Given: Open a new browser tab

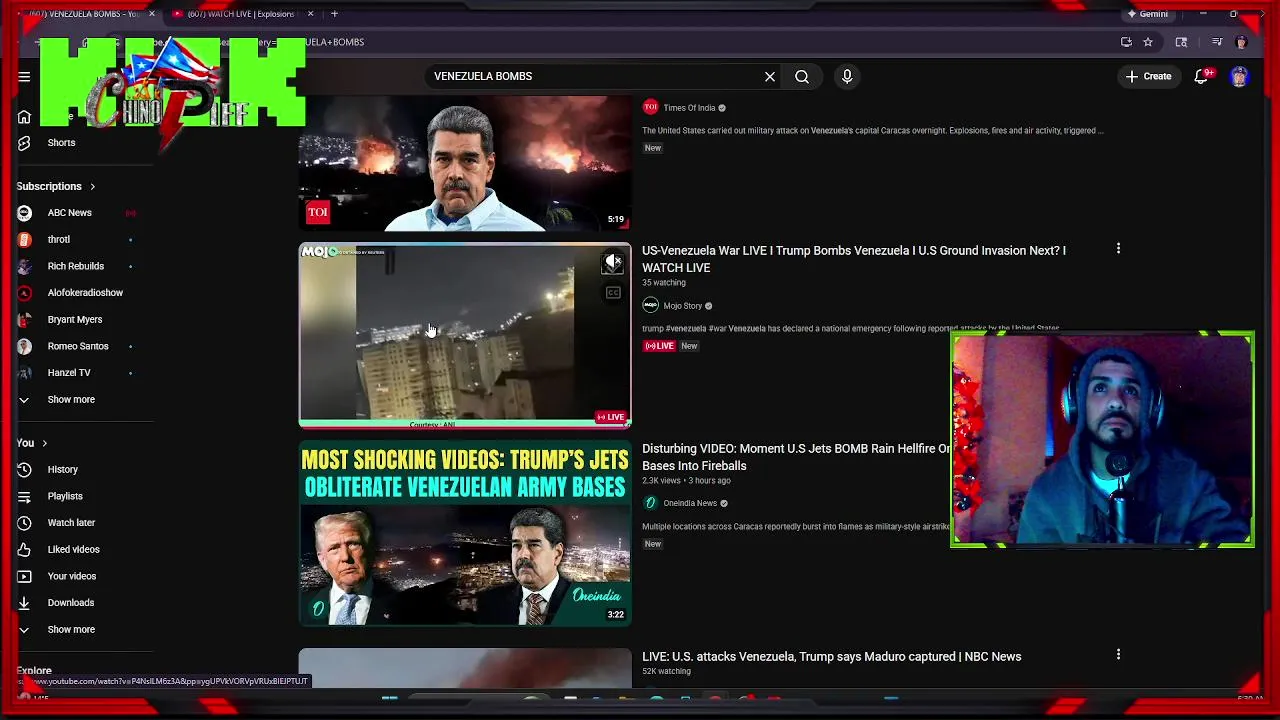Looking at the screenshot, I should pyautogui.click(x=334, y=14).
